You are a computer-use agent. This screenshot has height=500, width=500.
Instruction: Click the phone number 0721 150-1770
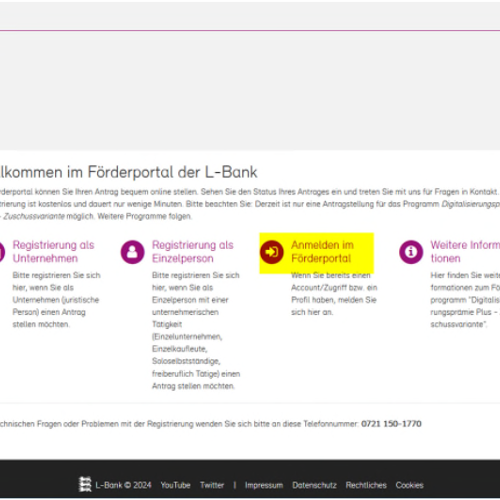tap(391, 424)
